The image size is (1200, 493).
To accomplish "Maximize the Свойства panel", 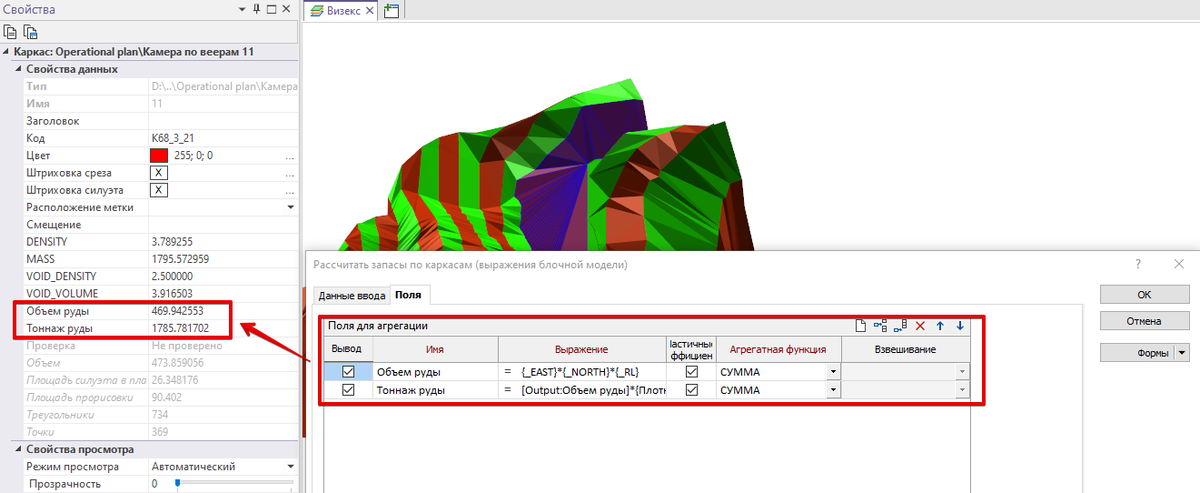I will point(270,9).
